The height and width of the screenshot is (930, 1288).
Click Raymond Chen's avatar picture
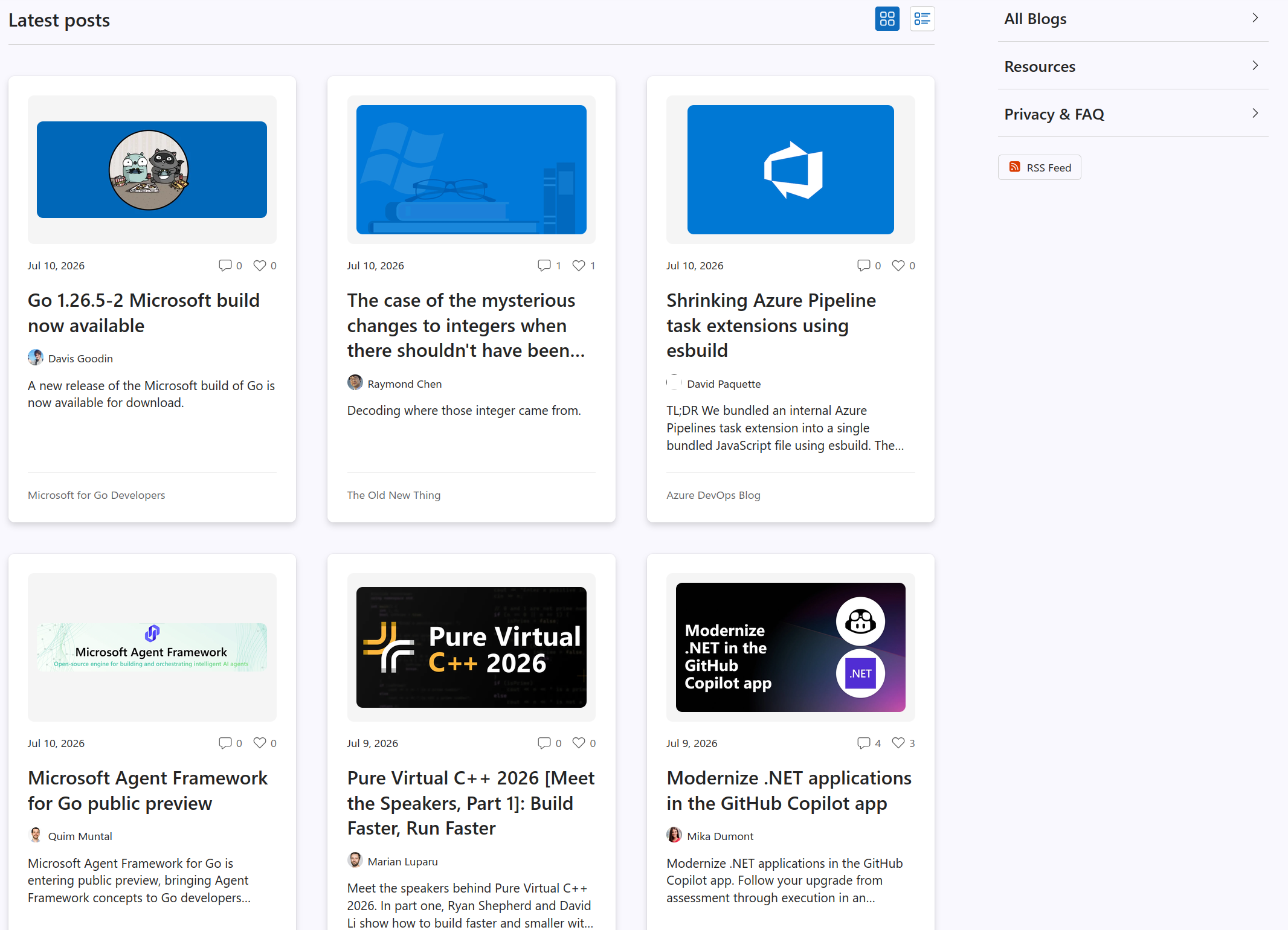pyautogui.click(x=355, y=382)
